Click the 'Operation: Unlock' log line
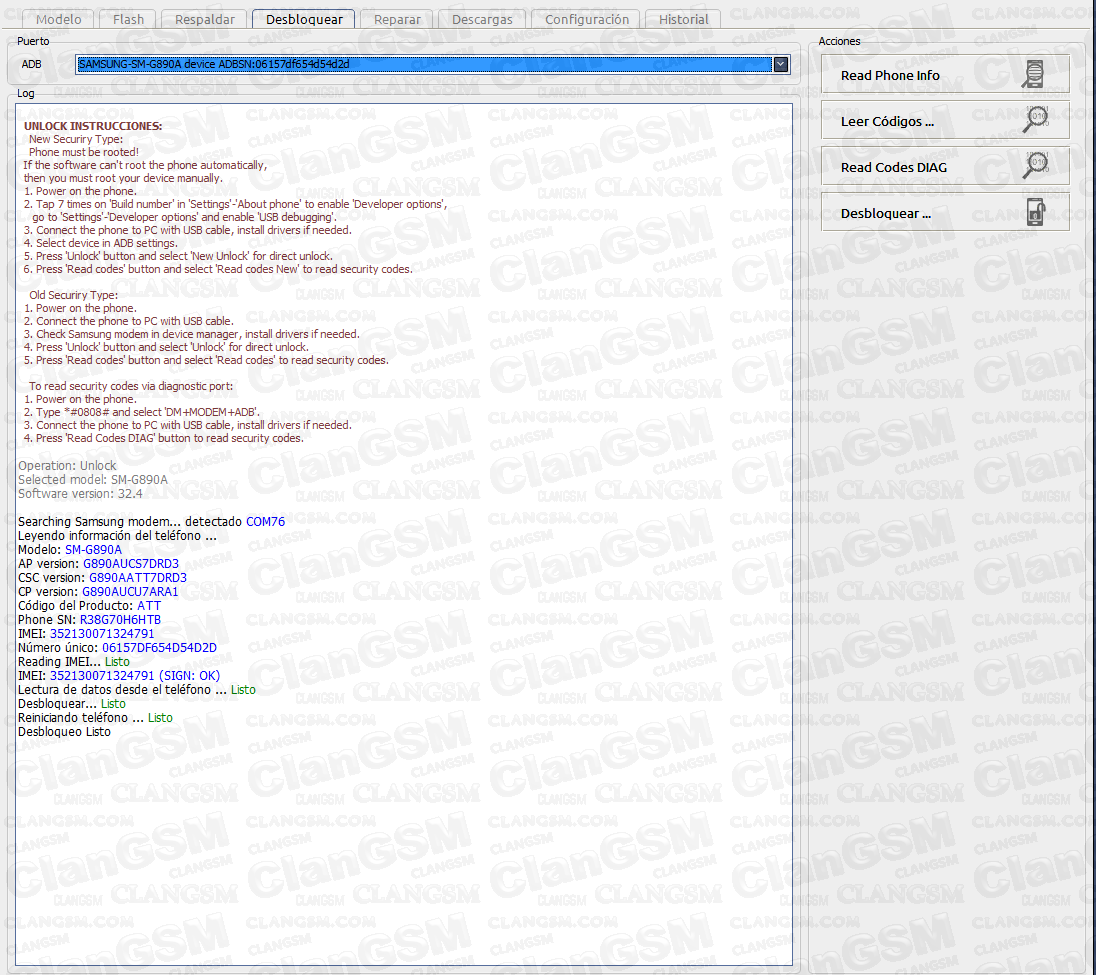 (67, 465)
